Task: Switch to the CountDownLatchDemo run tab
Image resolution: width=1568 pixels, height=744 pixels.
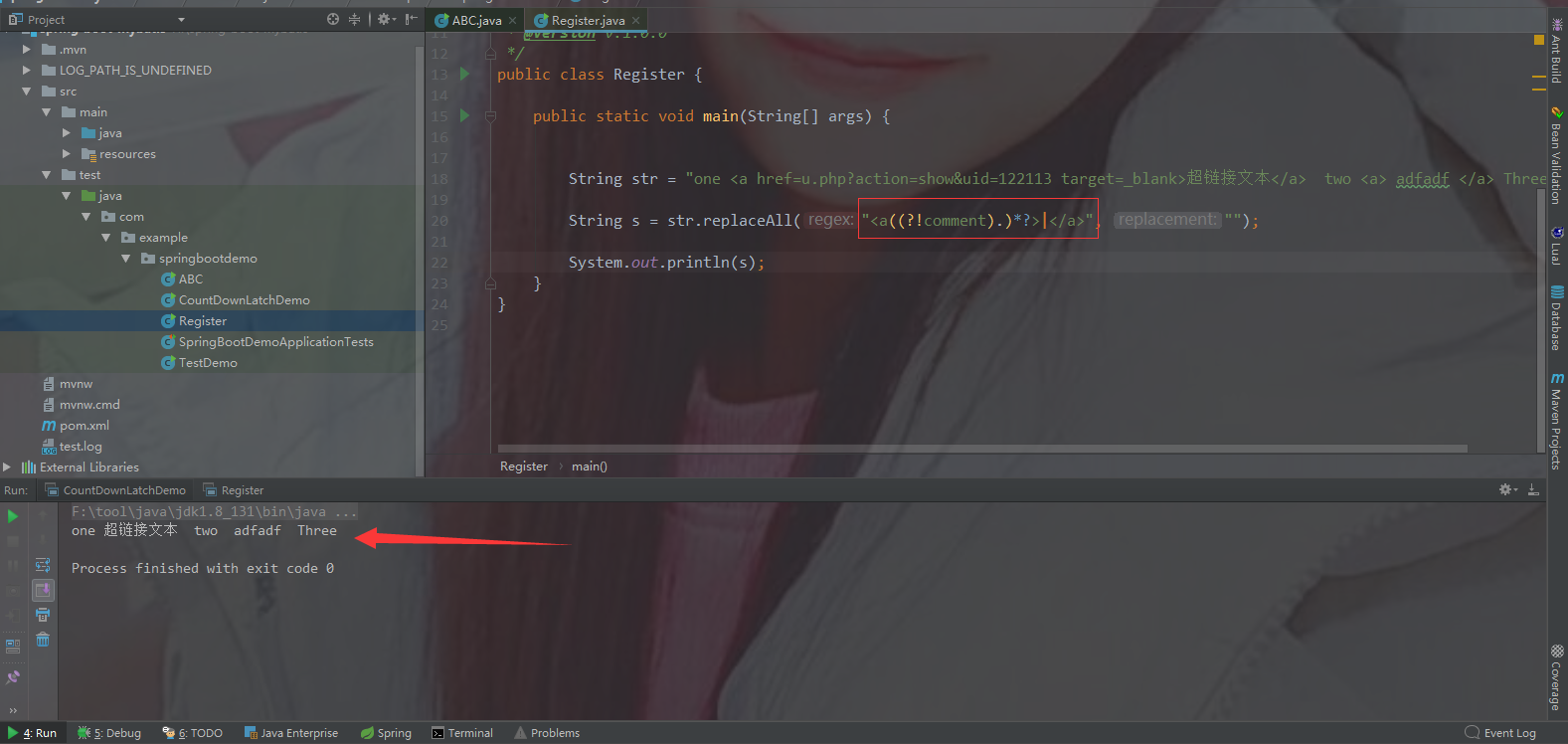Action: coord(115,490)
